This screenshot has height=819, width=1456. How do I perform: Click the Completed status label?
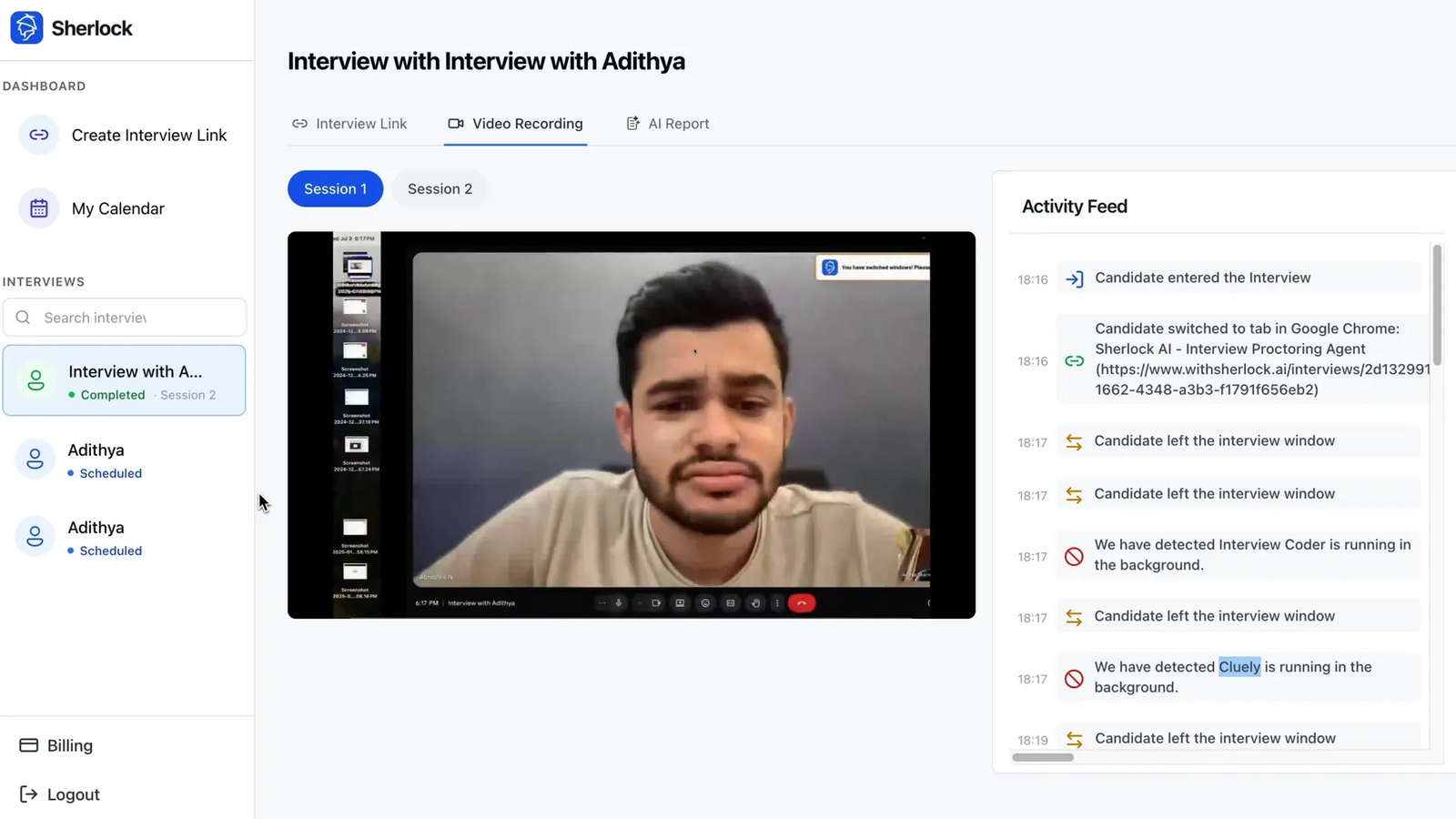[x=113, y=395]
